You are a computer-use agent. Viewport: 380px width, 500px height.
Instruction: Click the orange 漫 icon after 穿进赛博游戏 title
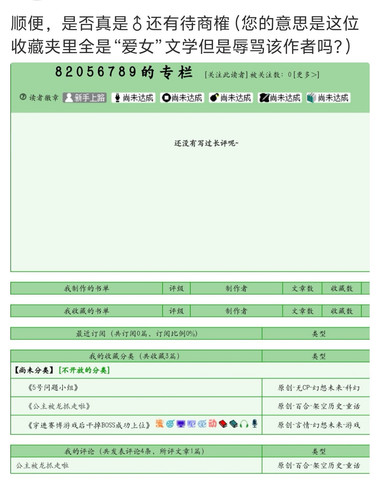pos(160,424)
